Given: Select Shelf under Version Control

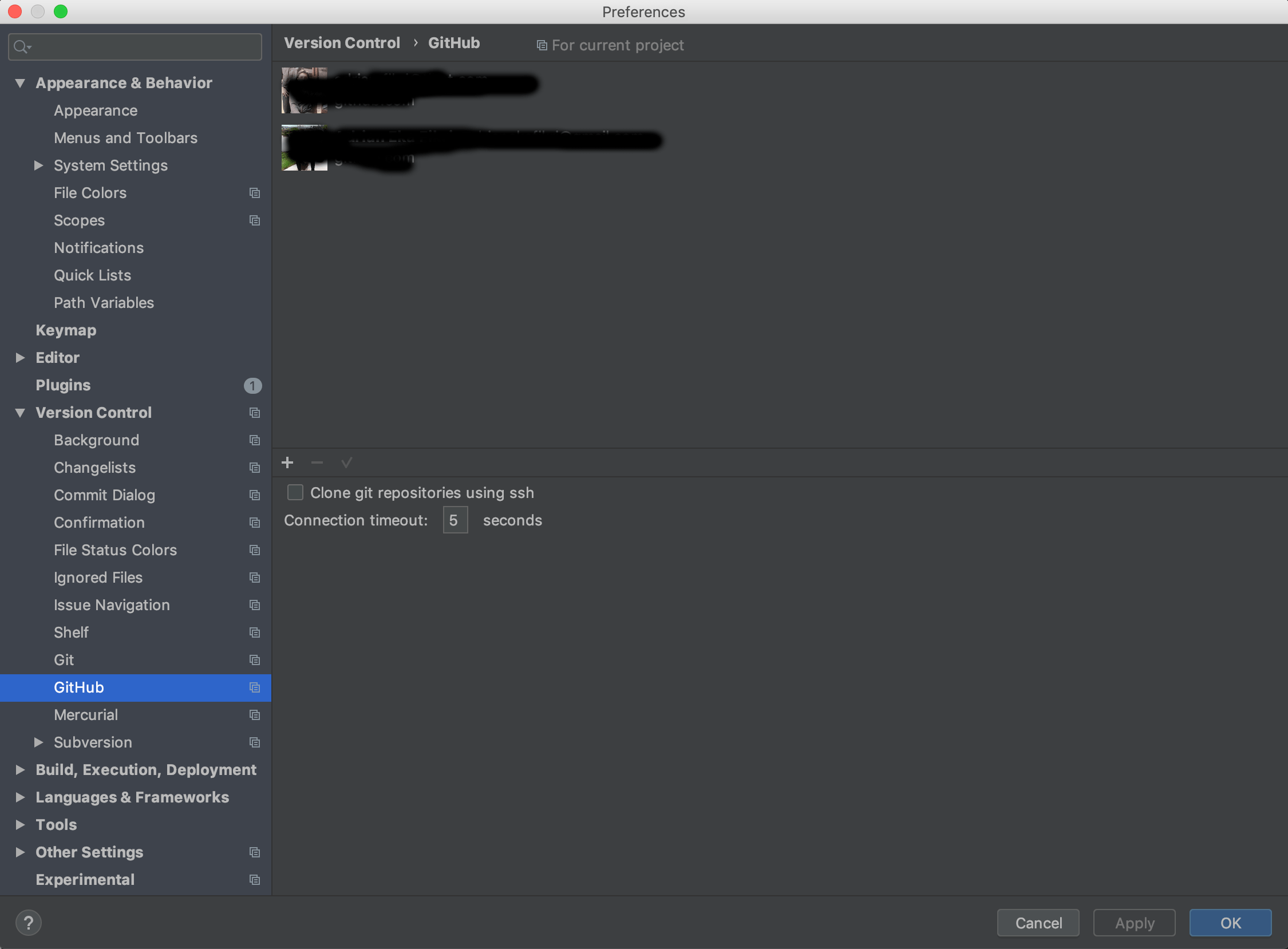Looking at the screenshot, I should click(x=71, y=632).
